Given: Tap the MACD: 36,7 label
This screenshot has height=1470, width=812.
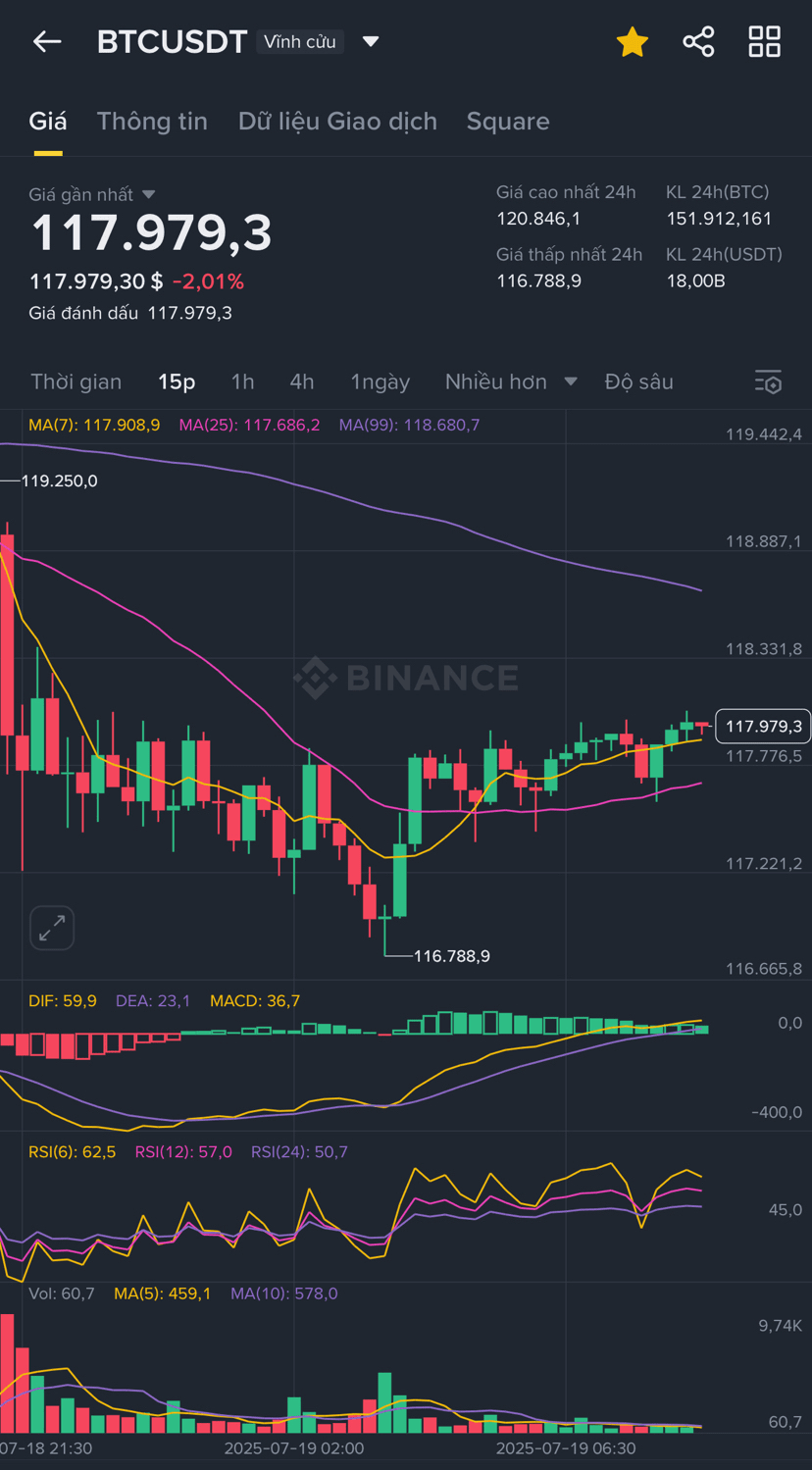Looking at the screenshot, I should pyautogui.click(x=255, y=1000).
